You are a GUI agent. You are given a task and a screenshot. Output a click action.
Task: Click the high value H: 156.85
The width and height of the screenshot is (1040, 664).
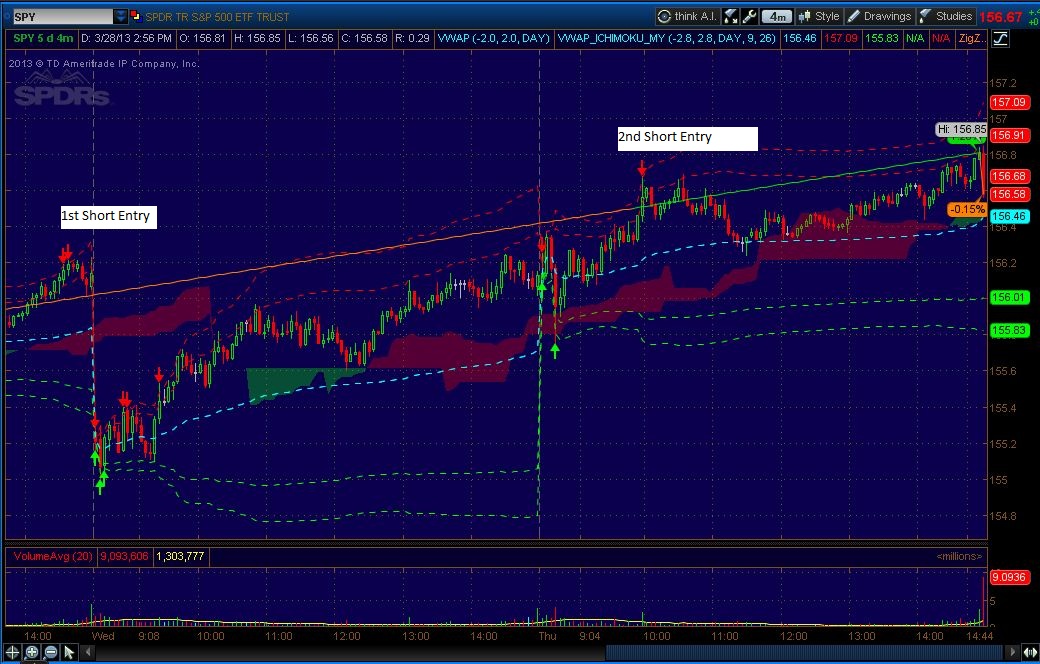(x=258, y=38)
